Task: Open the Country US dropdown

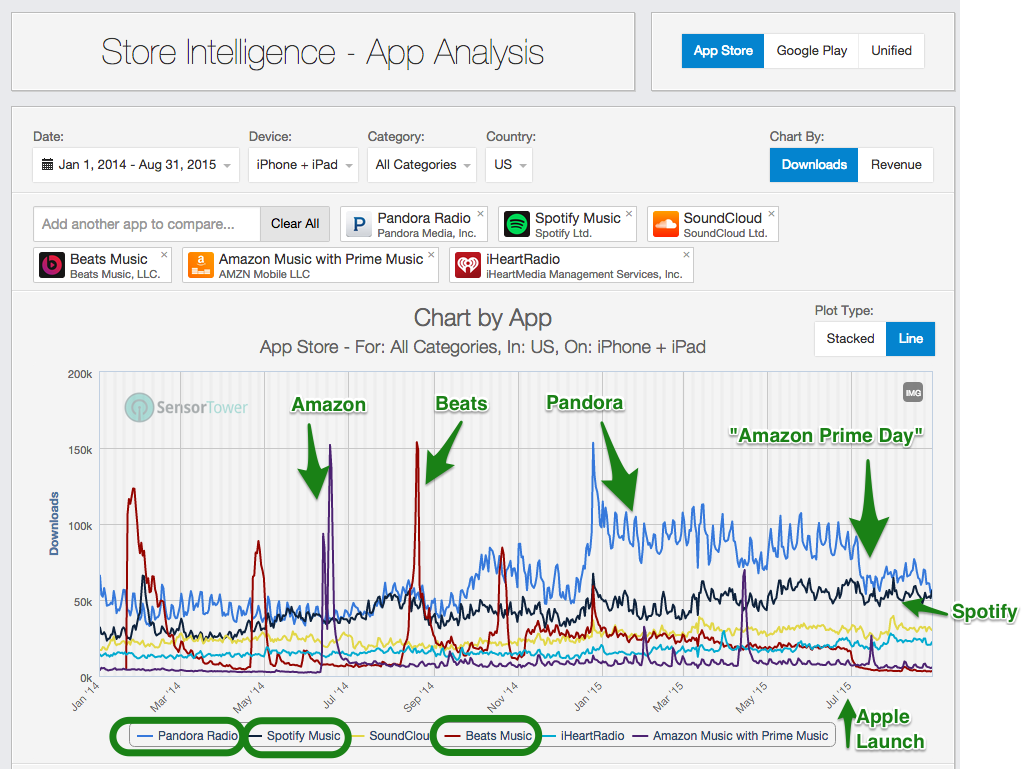Action: [x=509, y=164]
